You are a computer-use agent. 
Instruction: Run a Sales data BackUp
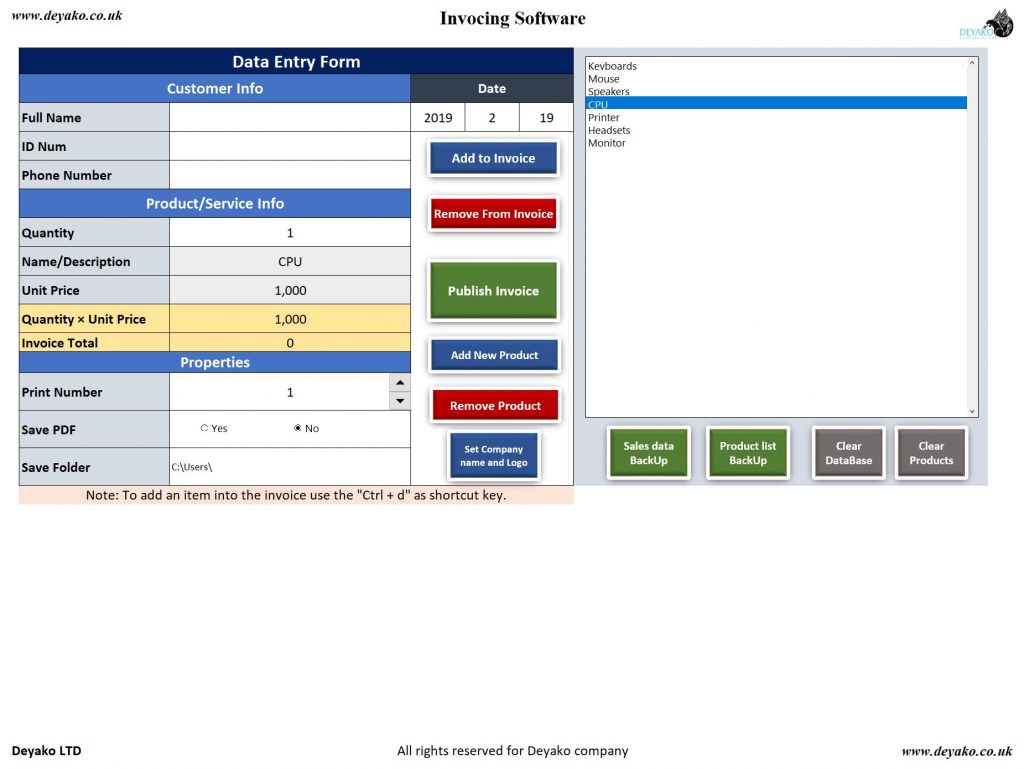(648, 452)
